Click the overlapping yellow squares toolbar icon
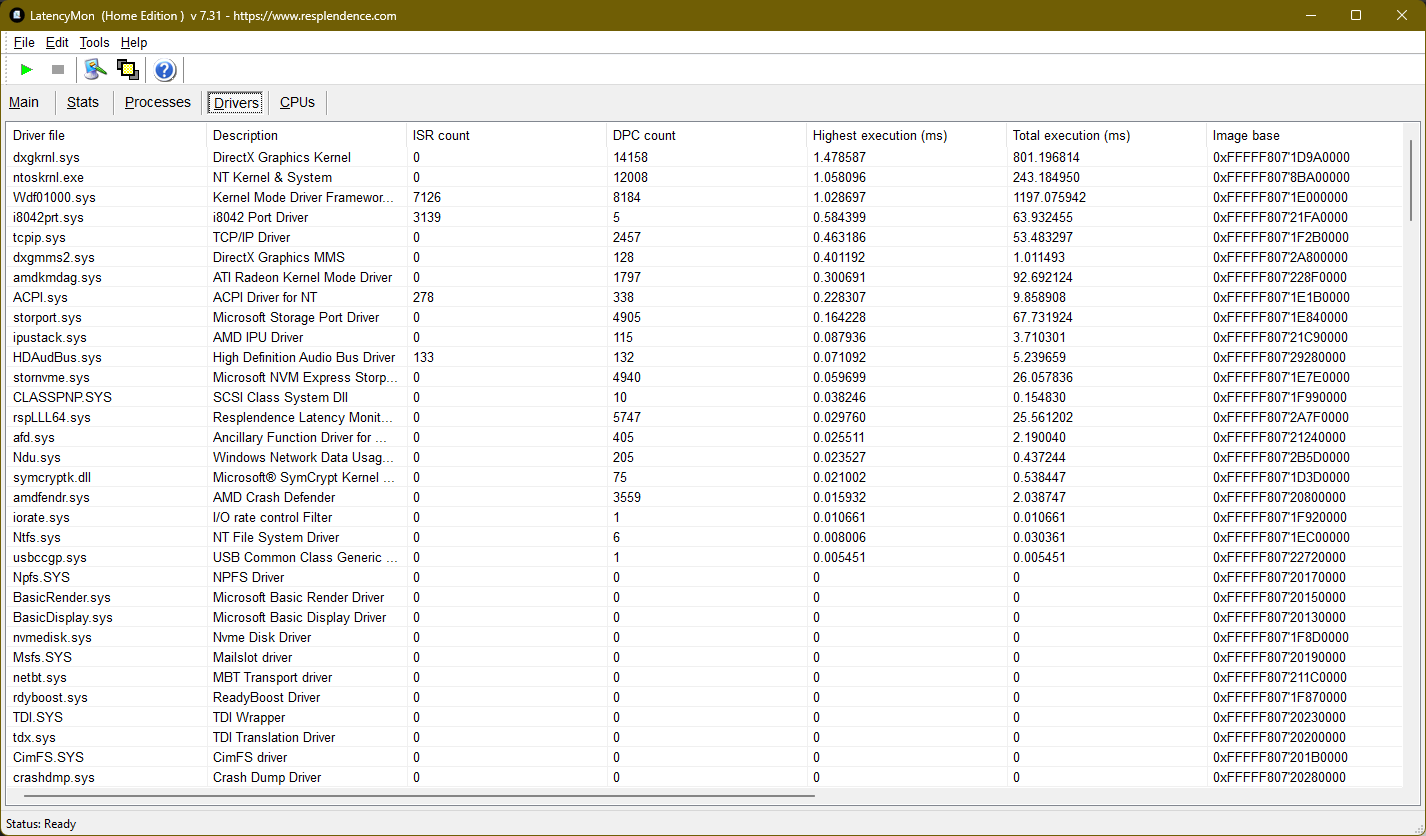The image size is (1426, 836). point(127,70)
